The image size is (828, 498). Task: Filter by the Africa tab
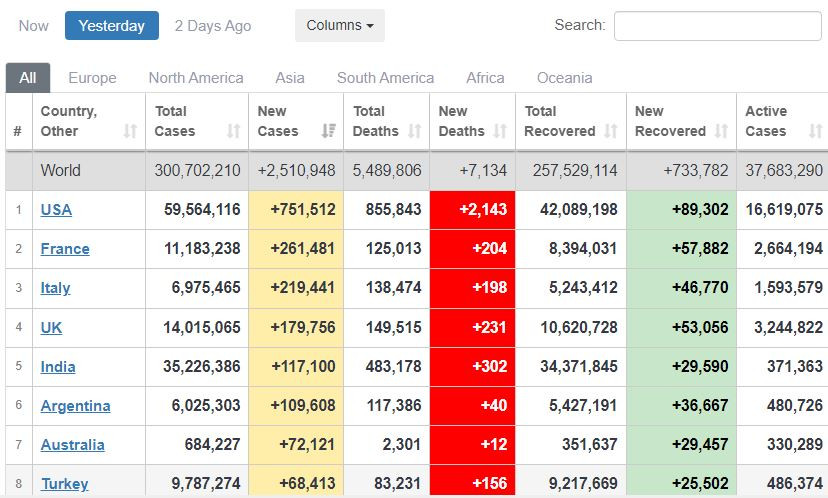pyautogui.click(x=485, y=78)
